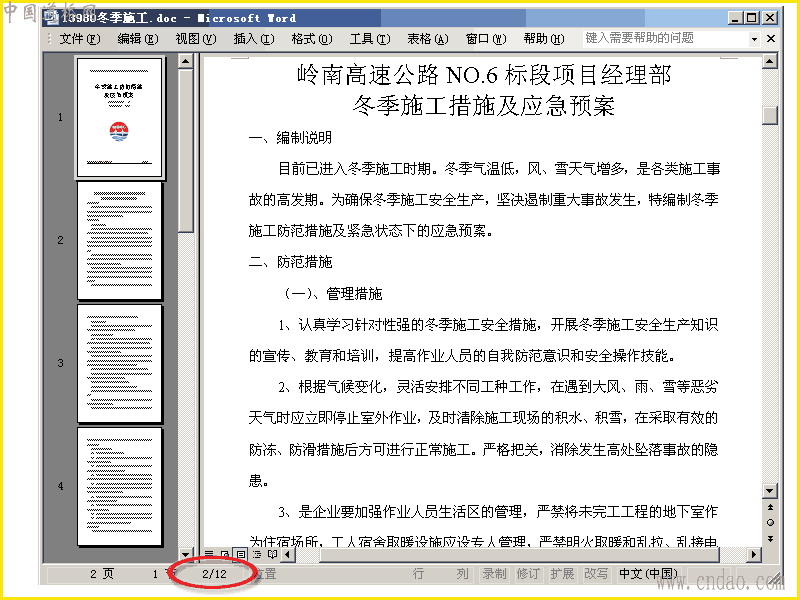Expand the help question box dropdown arrow
This screenshot has width=800, height=600.
pyautogui.click(x=754, y=39)
